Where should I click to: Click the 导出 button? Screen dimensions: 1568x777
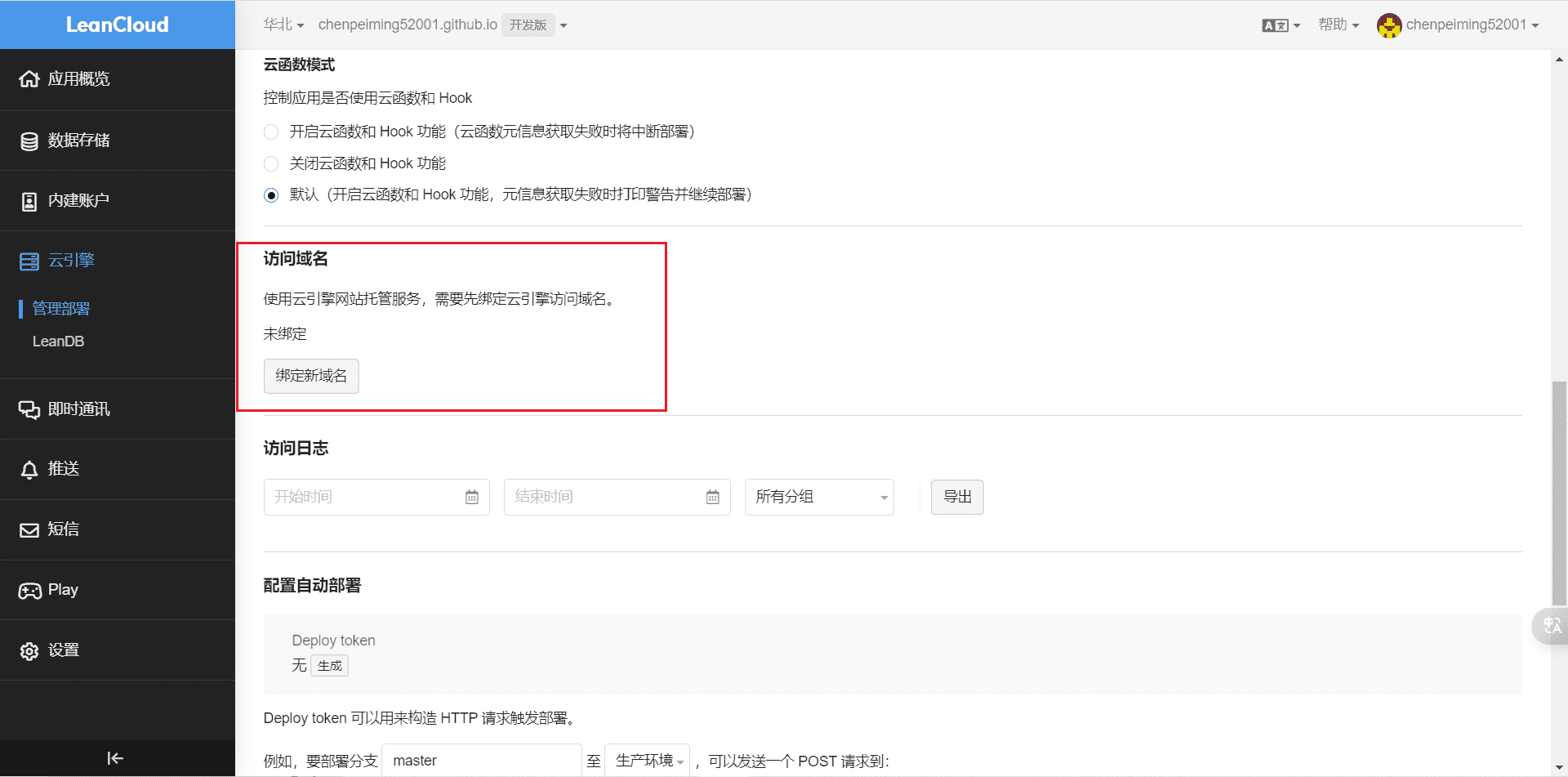click(x=957, y=497)
